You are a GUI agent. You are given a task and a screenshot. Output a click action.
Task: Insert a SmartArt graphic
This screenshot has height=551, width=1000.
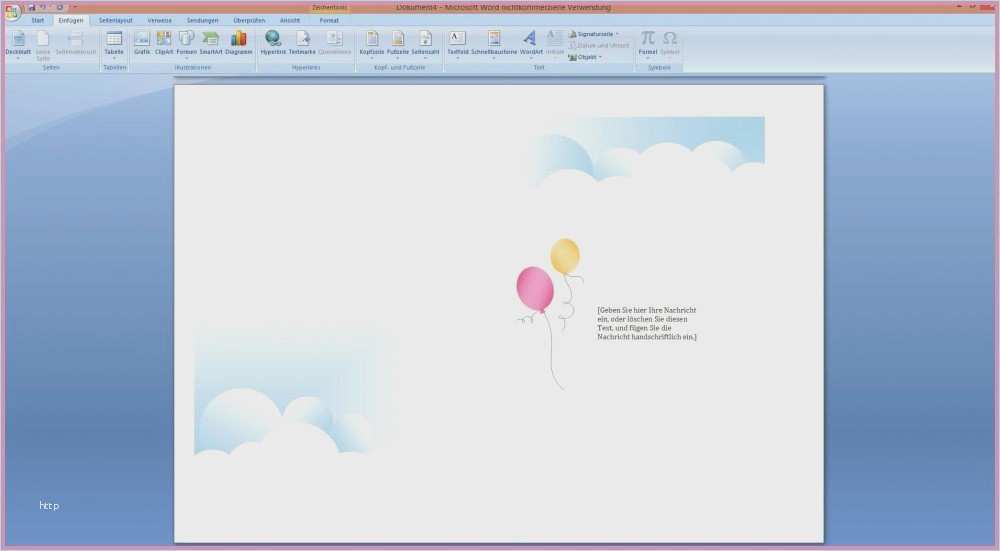[x=210, y=42]
